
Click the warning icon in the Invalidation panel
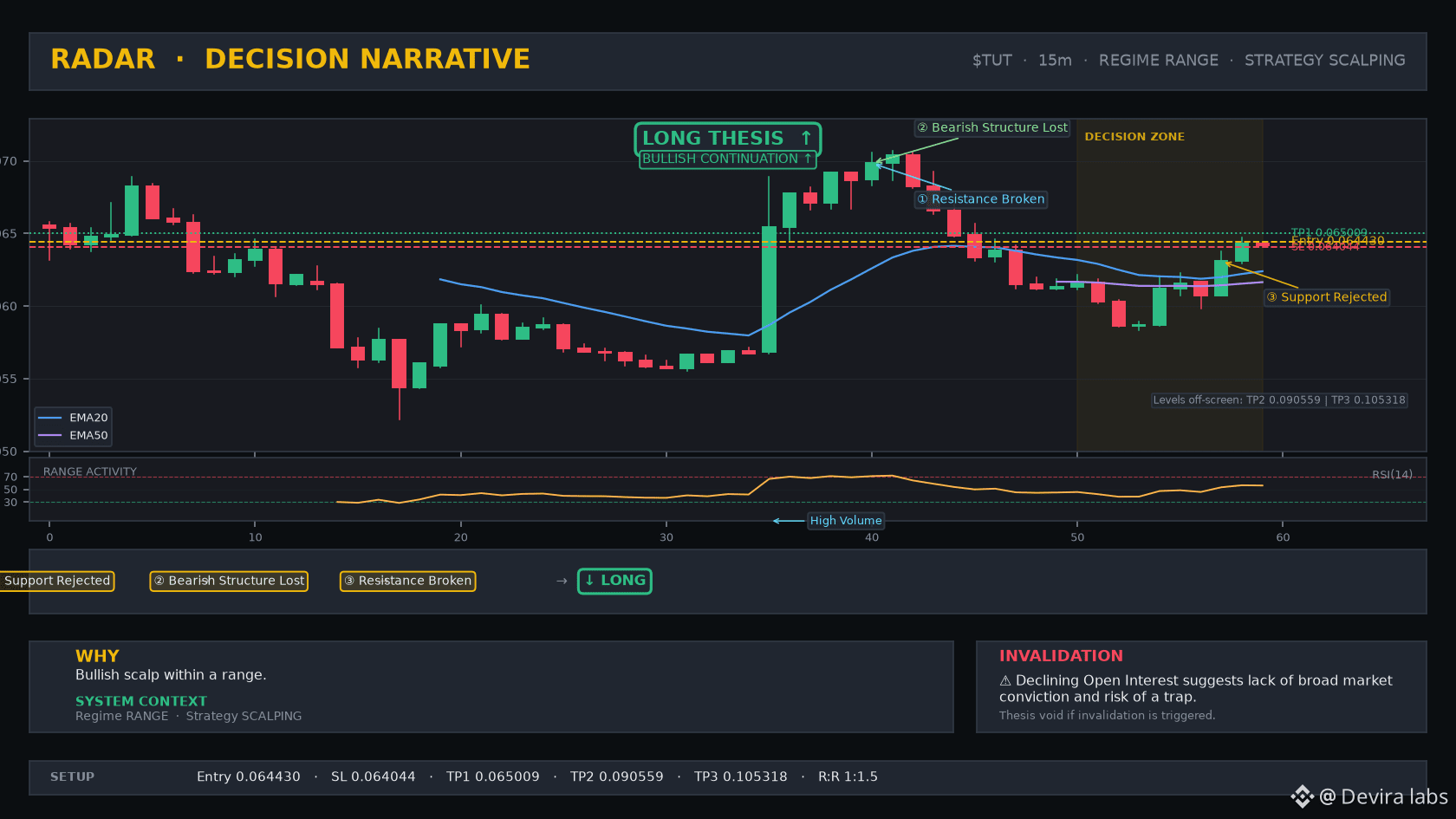[1005, 681]
